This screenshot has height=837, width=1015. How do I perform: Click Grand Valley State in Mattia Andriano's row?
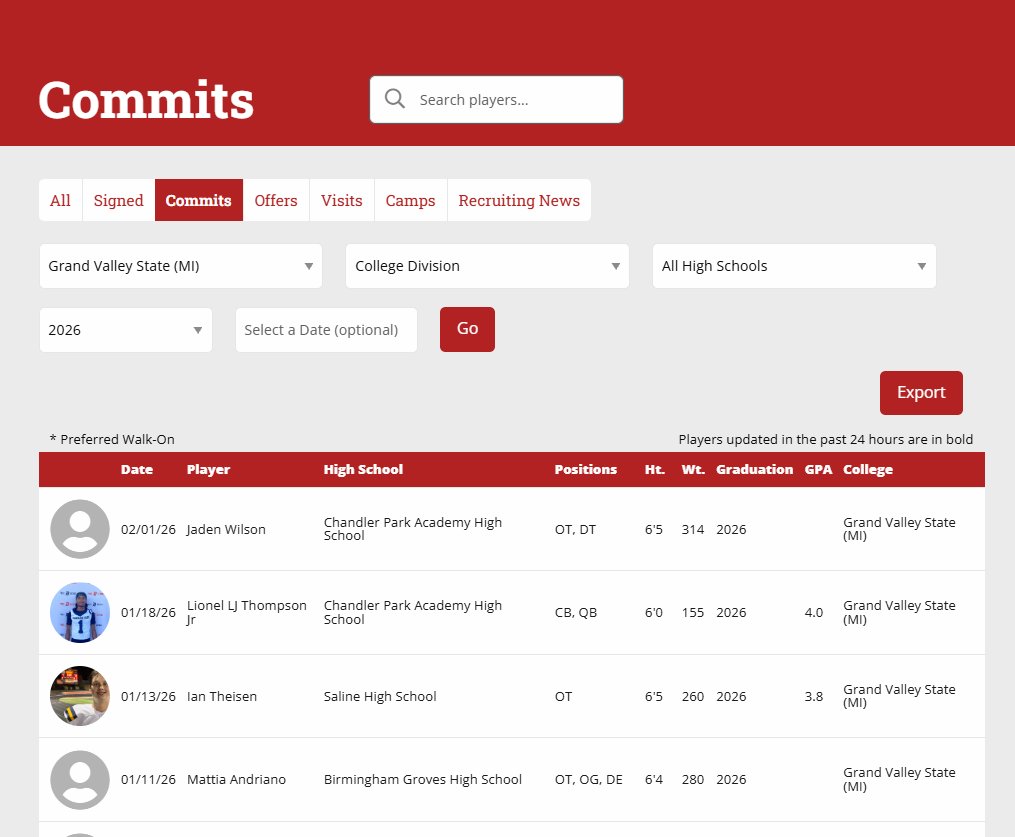[899, 779]
